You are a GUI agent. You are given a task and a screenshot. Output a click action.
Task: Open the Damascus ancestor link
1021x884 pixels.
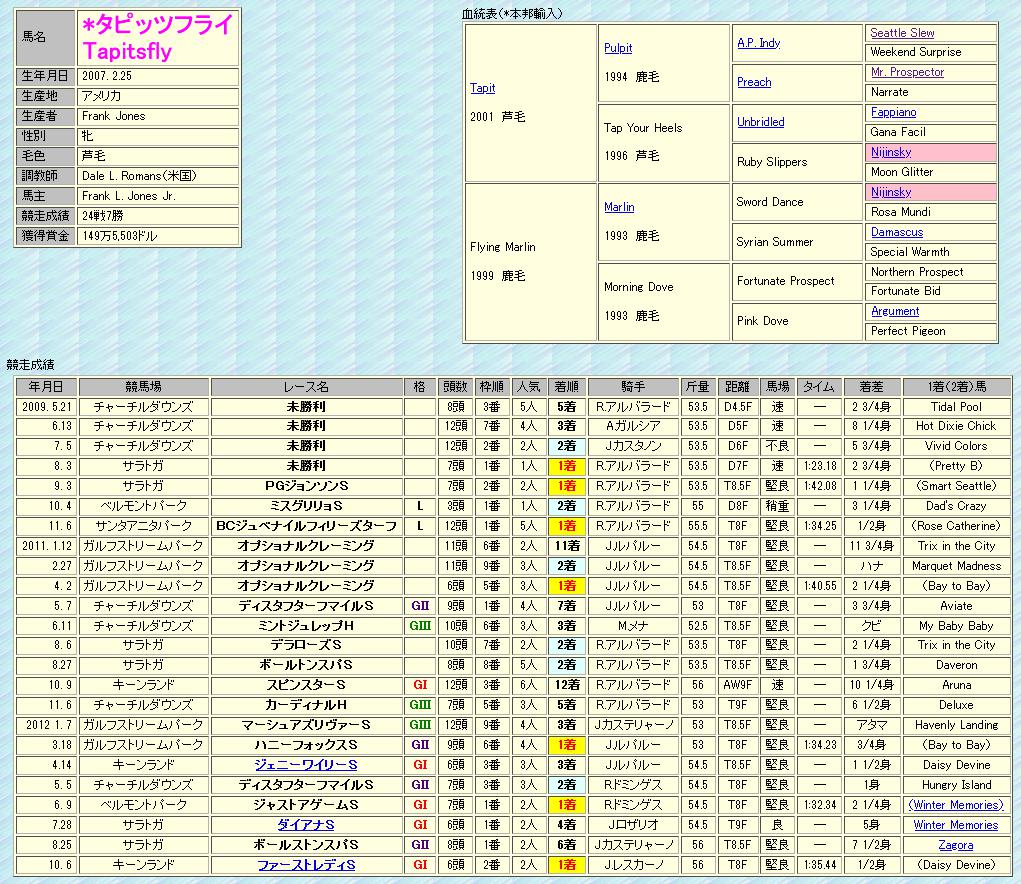pyautogui.click(x=896, y=232)
